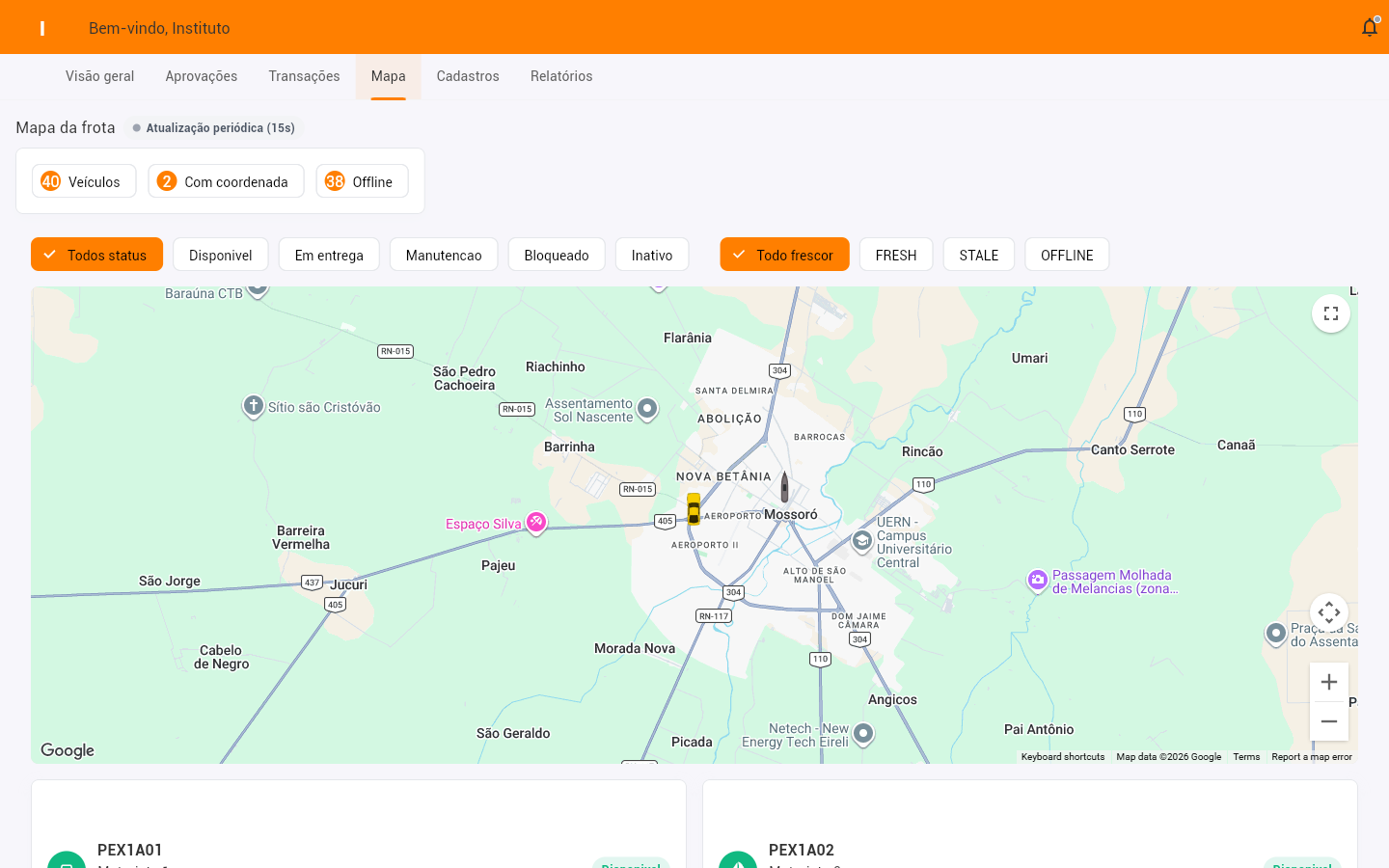Zoom out on the map
The height and width of the screenshot is (868, 1389).
pos(1329,721)
